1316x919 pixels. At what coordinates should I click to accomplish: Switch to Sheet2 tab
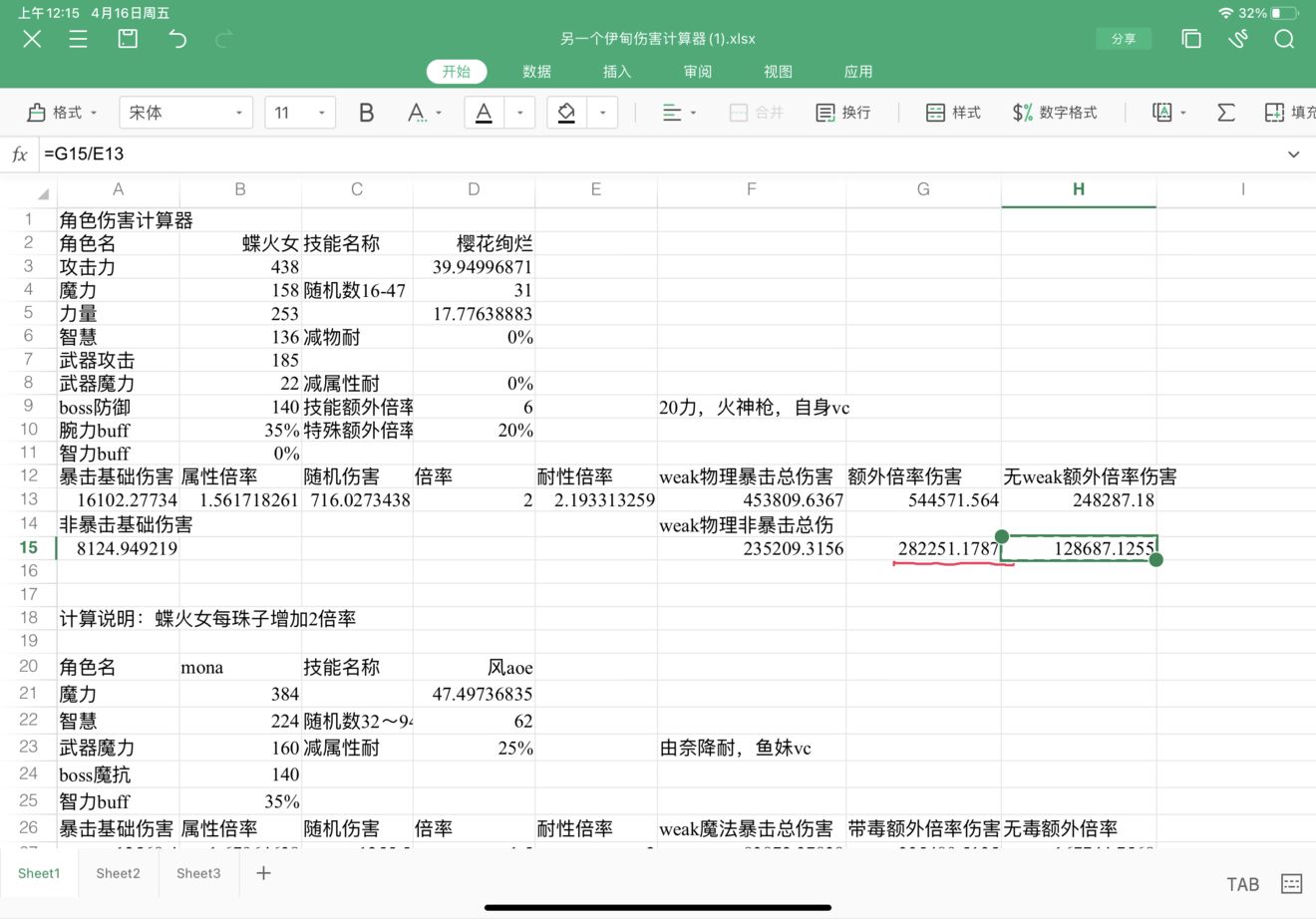[118, 873]
